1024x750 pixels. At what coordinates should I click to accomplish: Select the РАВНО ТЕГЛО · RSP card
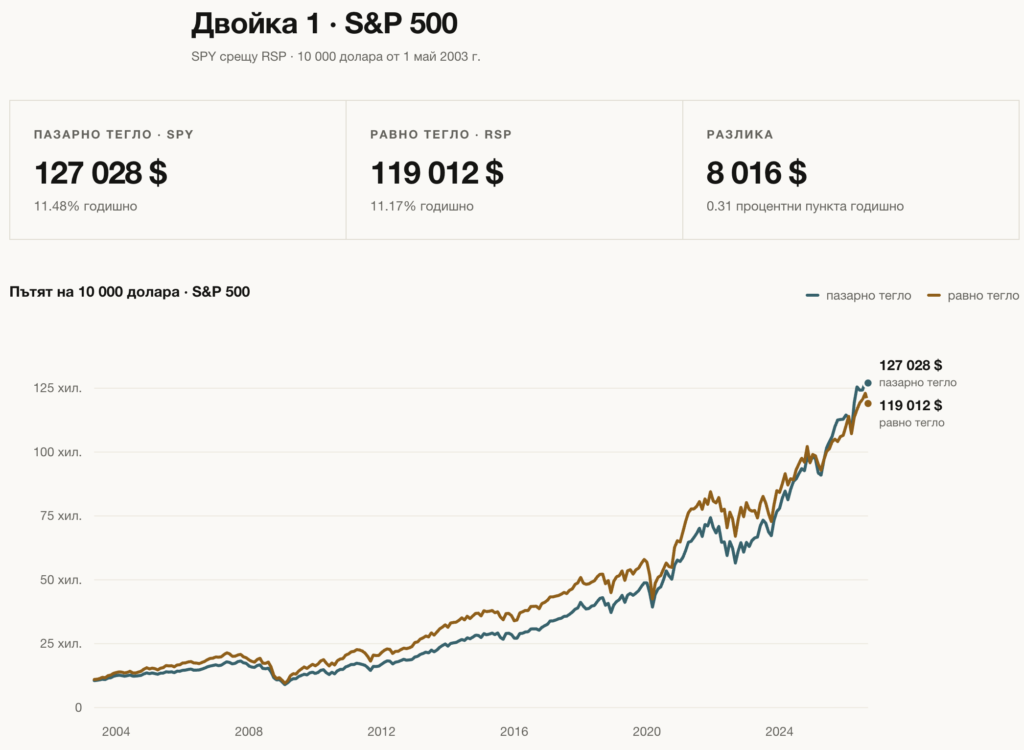[x=514, y=170]
